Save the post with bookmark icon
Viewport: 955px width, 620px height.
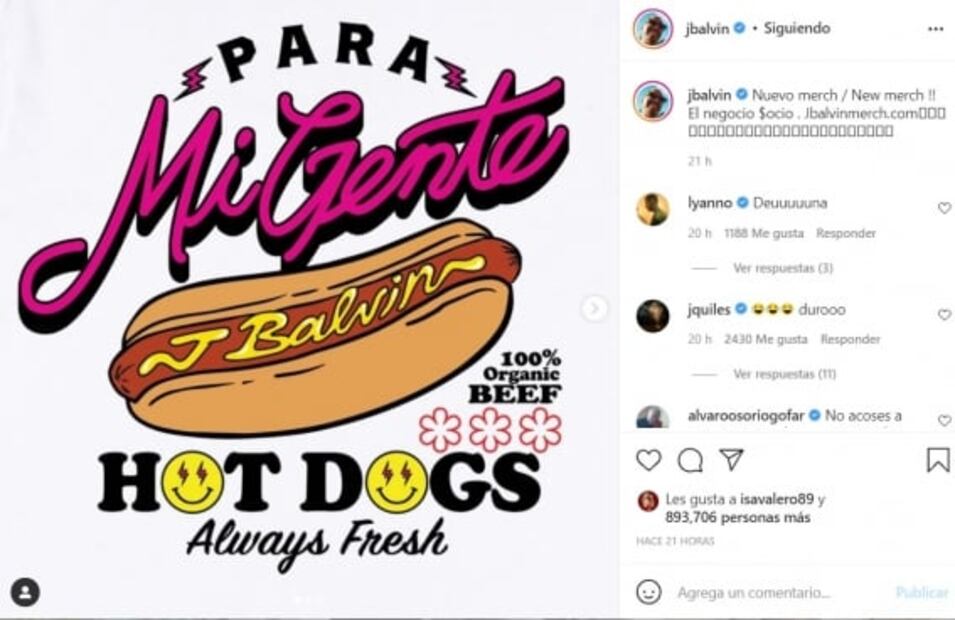938,460
